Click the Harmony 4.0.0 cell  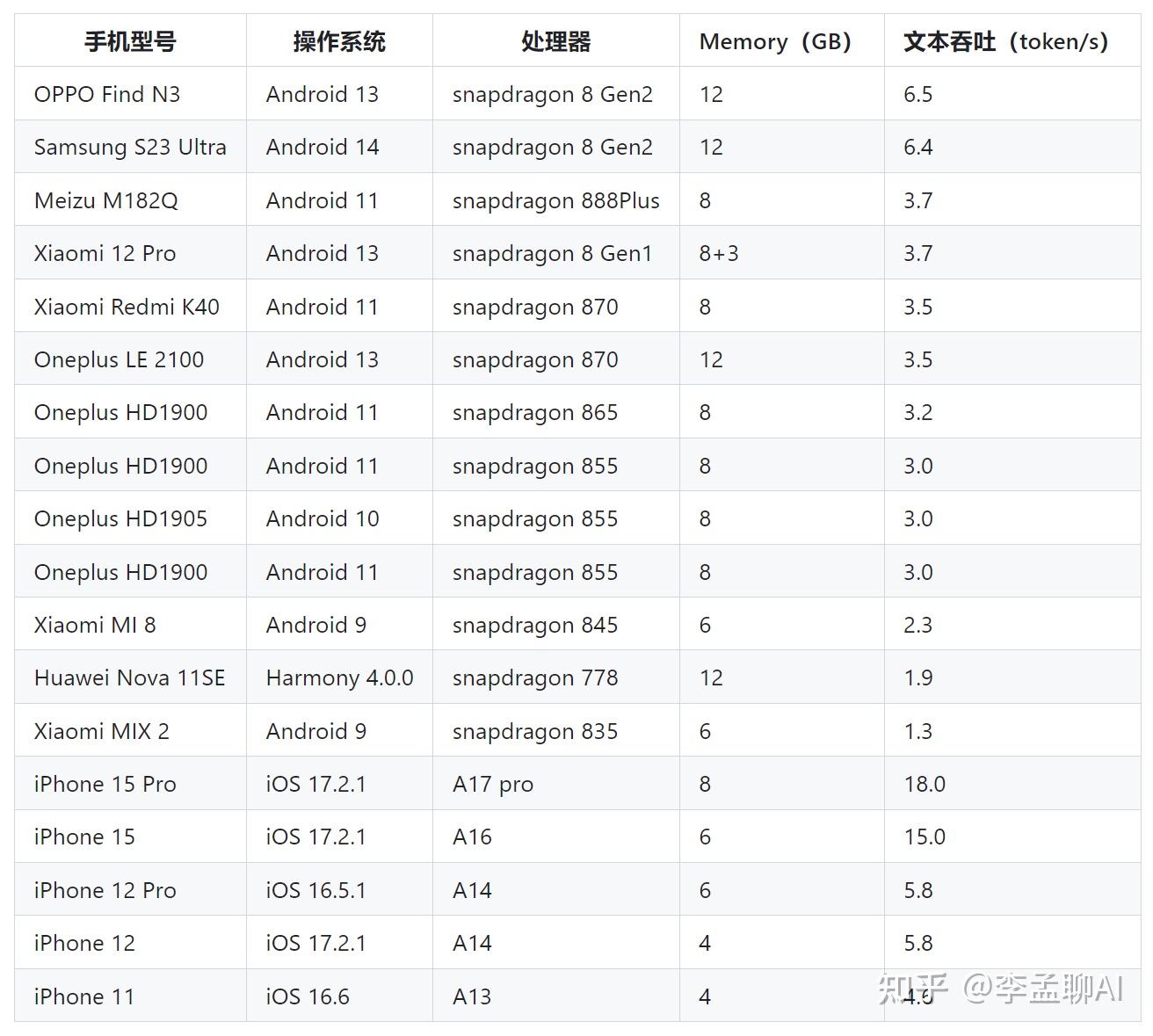[x=339, y=677]
